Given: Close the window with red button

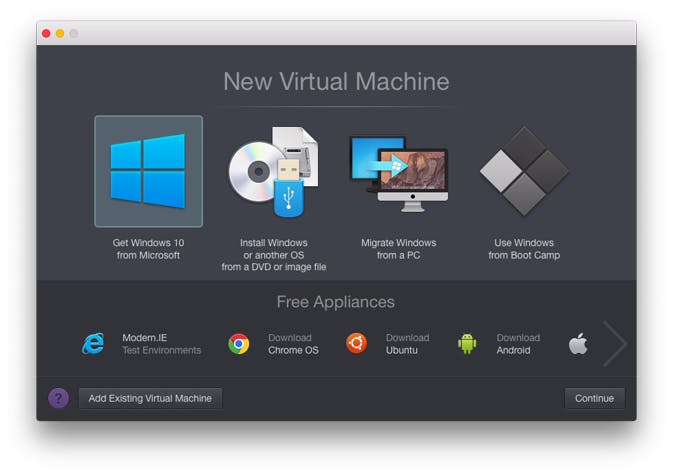Looking at the screenshot, I should 46,34.
